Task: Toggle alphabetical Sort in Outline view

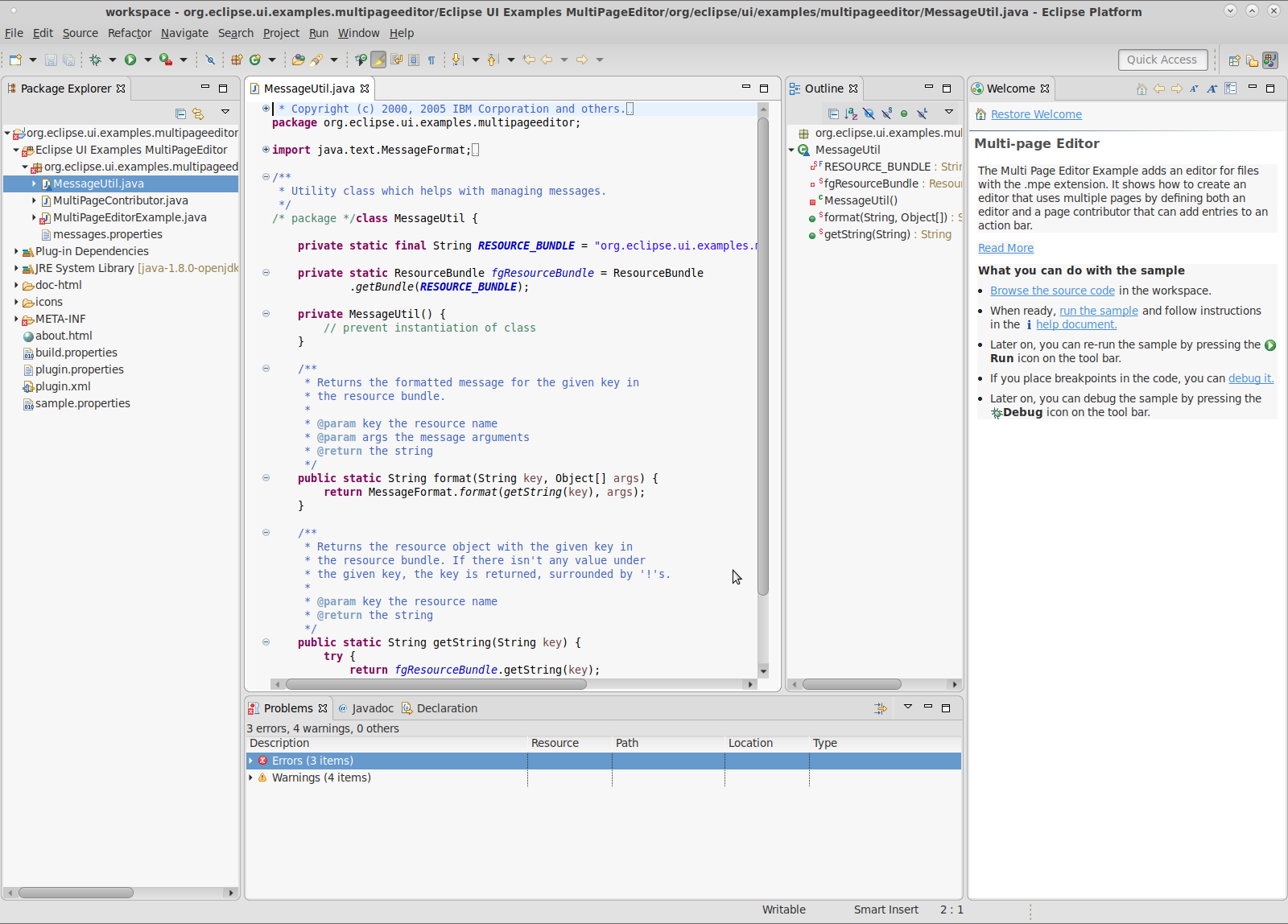Action: click(x=851, y=113)
